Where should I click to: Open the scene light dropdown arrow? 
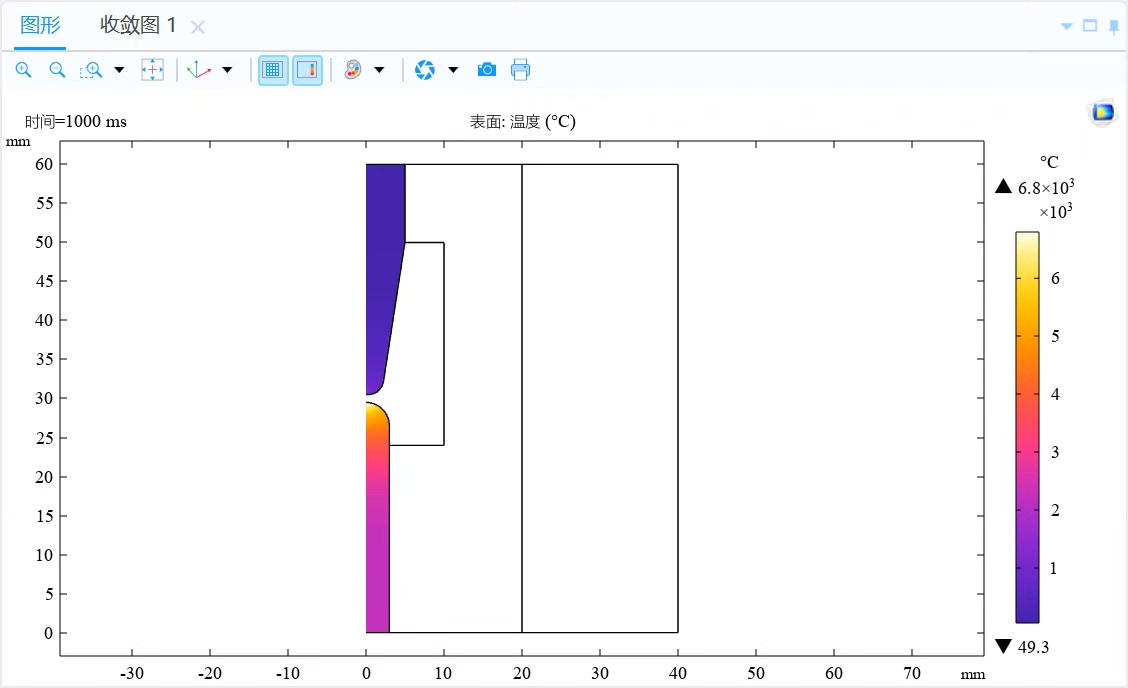[x=379, y=70]
